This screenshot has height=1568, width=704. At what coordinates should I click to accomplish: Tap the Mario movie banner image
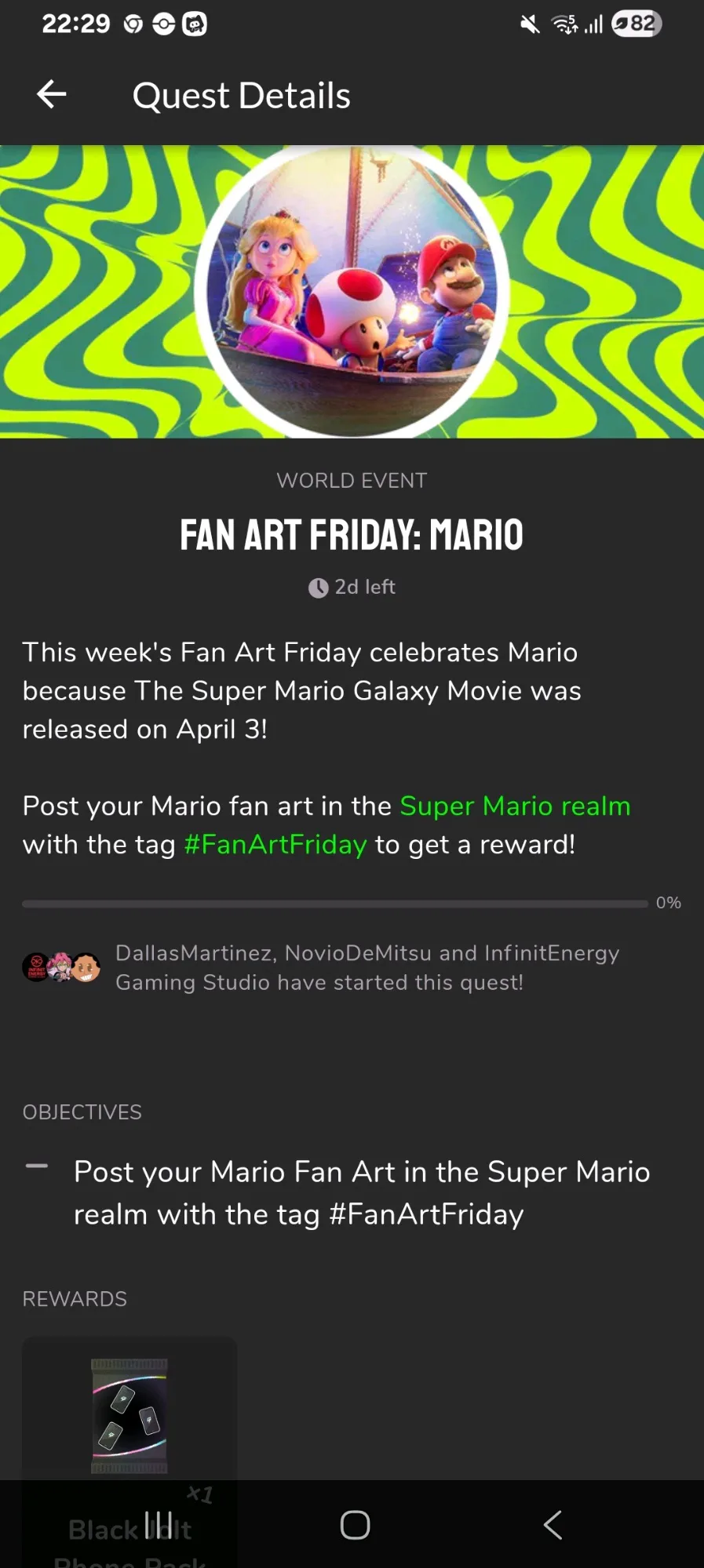pyautogui.click(x=352, y=291)
